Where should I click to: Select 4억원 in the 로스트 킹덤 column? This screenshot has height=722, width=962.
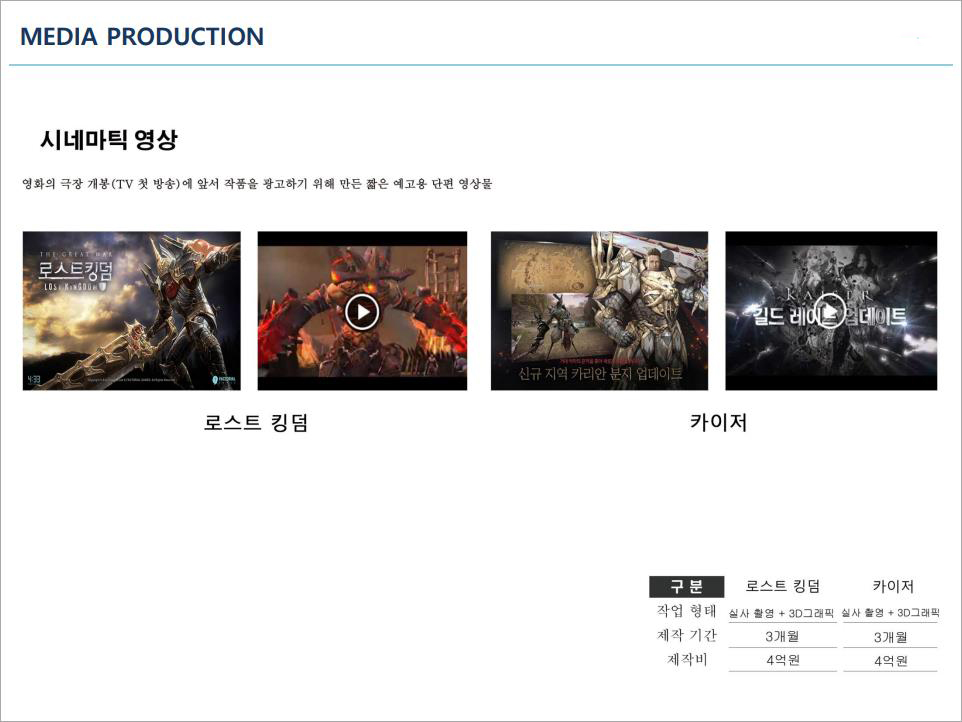(783, 661)
